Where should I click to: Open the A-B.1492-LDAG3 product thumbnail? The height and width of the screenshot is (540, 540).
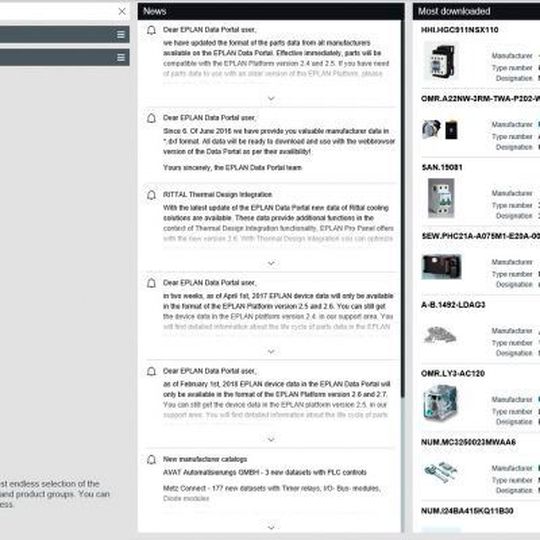coord(440,335)
